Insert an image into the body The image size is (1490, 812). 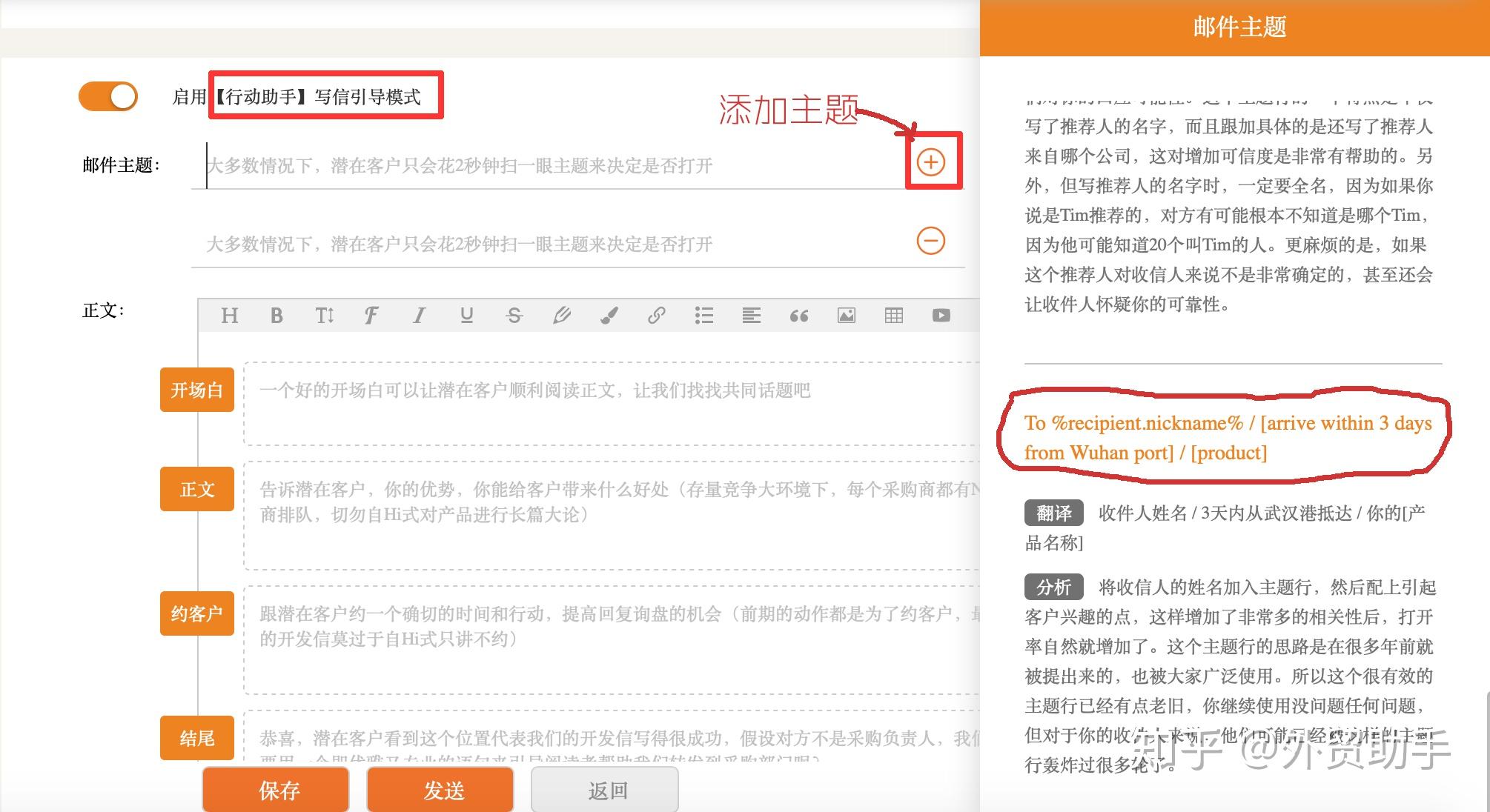click(846, 316)
